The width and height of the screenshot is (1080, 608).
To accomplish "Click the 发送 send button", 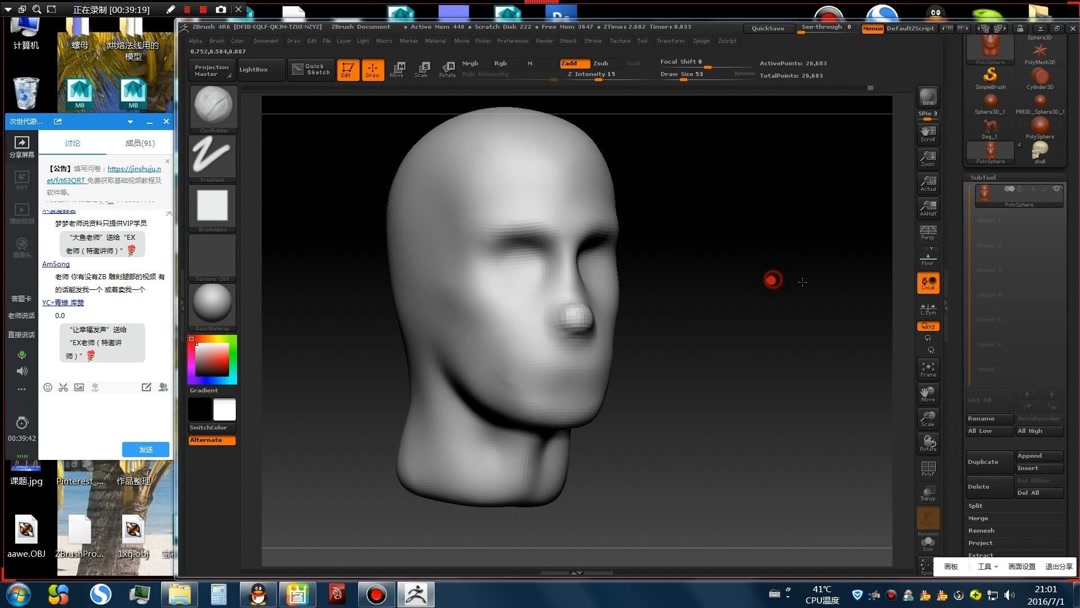I will [145, 450].
